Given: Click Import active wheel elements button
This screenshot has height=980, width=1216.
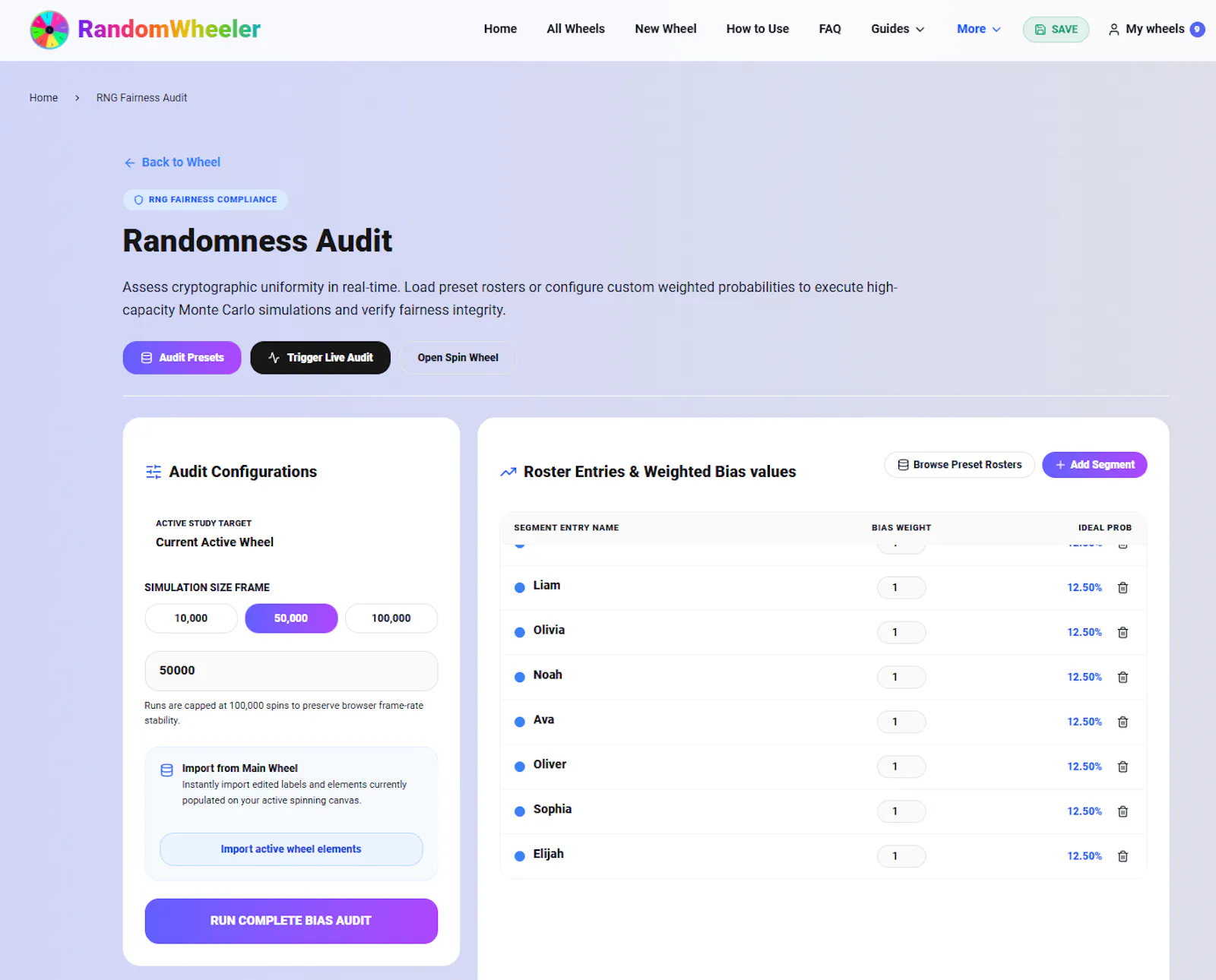Looking at the screenshot, I should coord(291,849).
